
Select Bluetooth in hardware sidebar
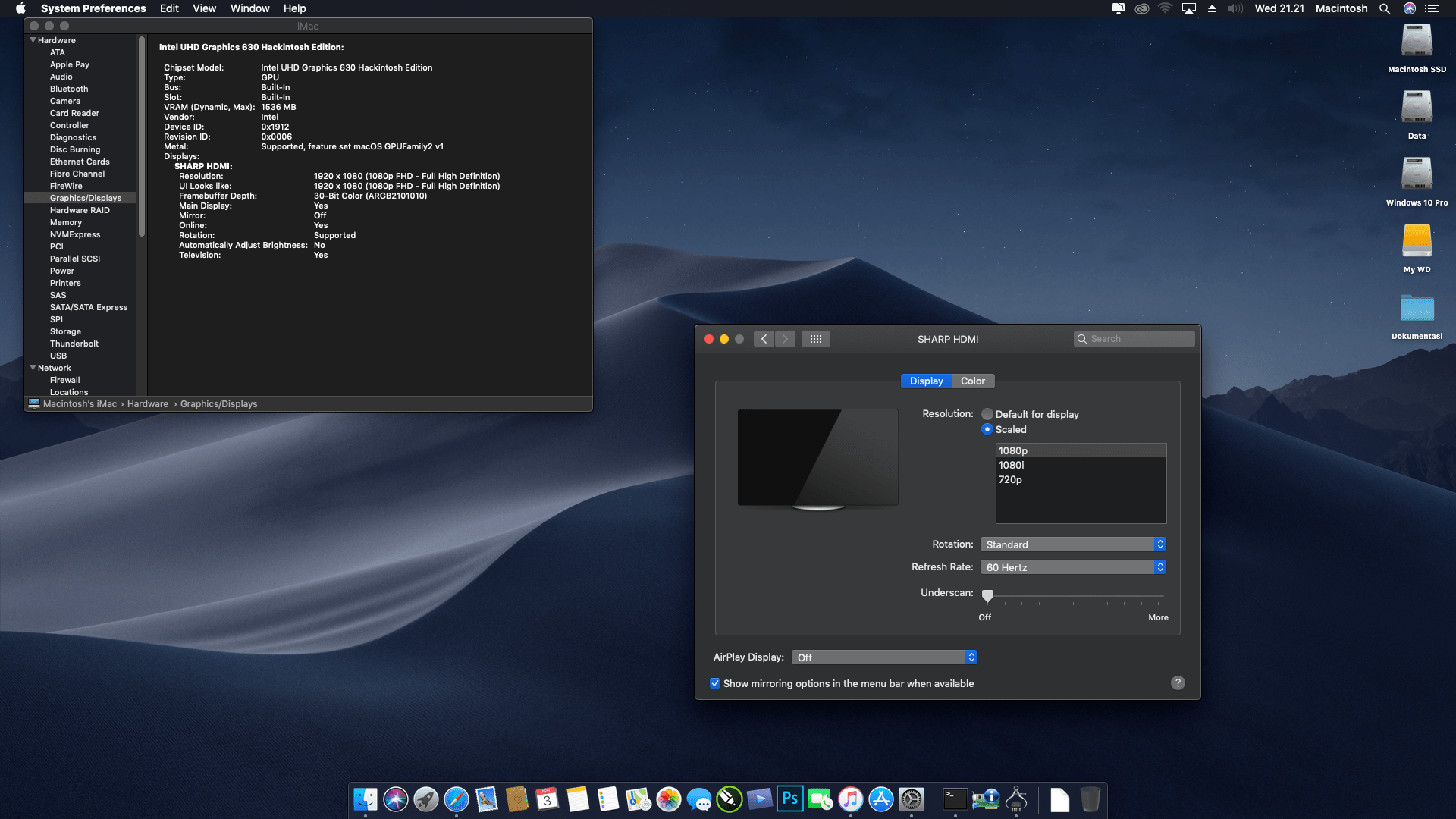pos(69,89)
